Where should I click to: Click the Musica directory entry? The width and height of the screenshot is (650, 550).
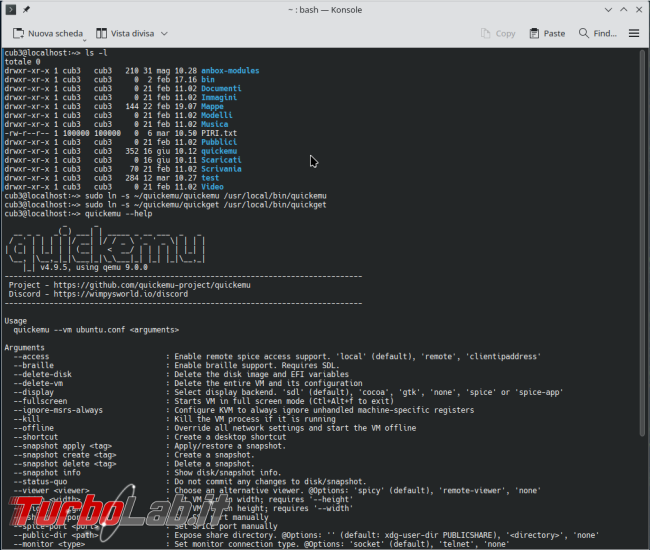[214, 124]
